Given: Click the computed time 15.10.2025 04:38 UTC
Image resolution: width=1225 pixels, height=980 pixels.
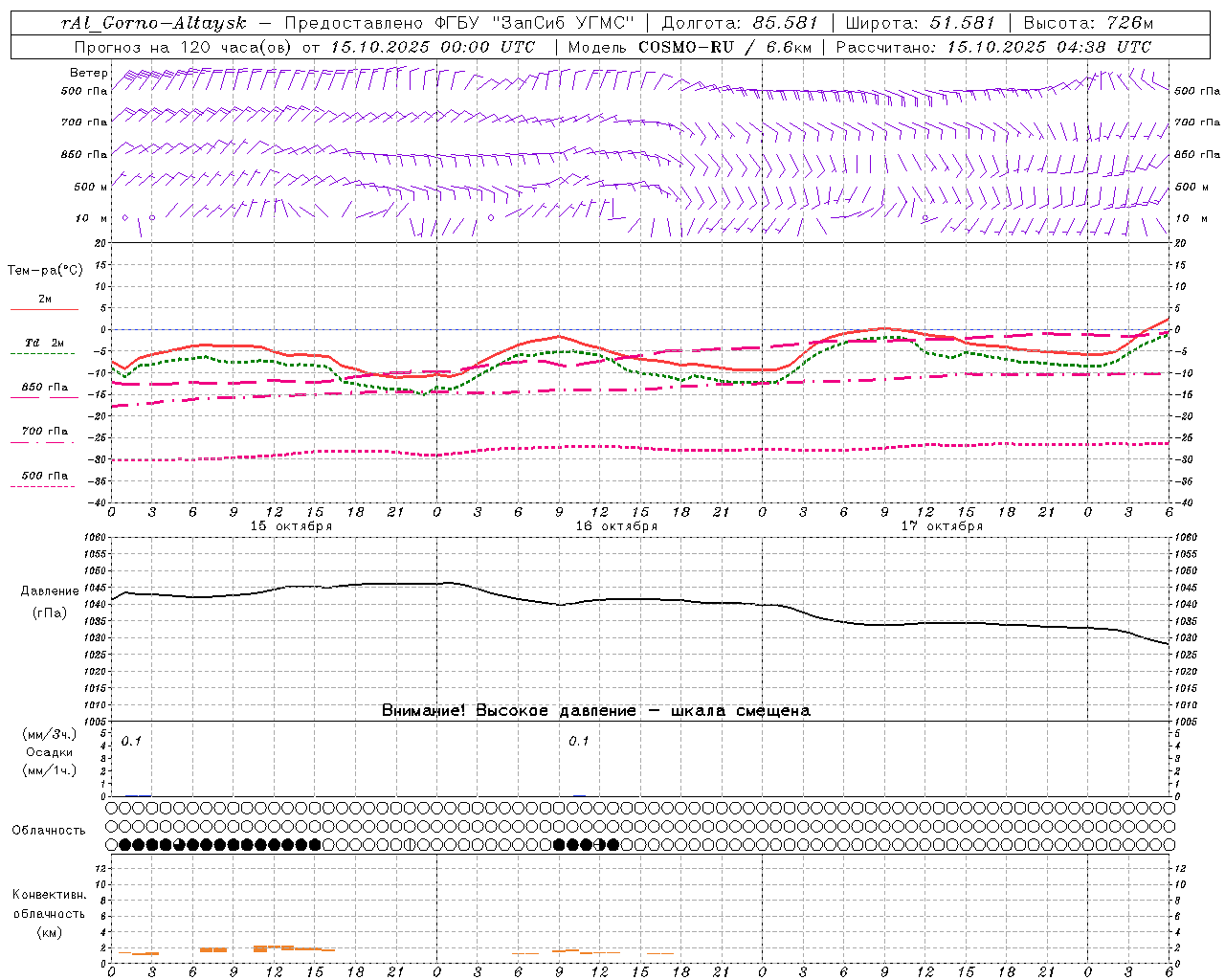Looking at the screenshot, I should point(1049,47).
